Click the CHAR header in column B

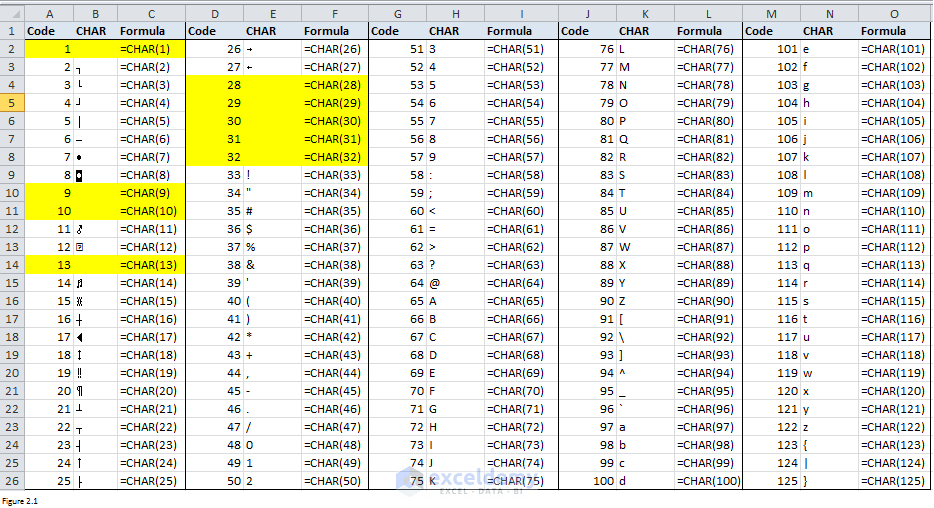(x=95, y=31)
